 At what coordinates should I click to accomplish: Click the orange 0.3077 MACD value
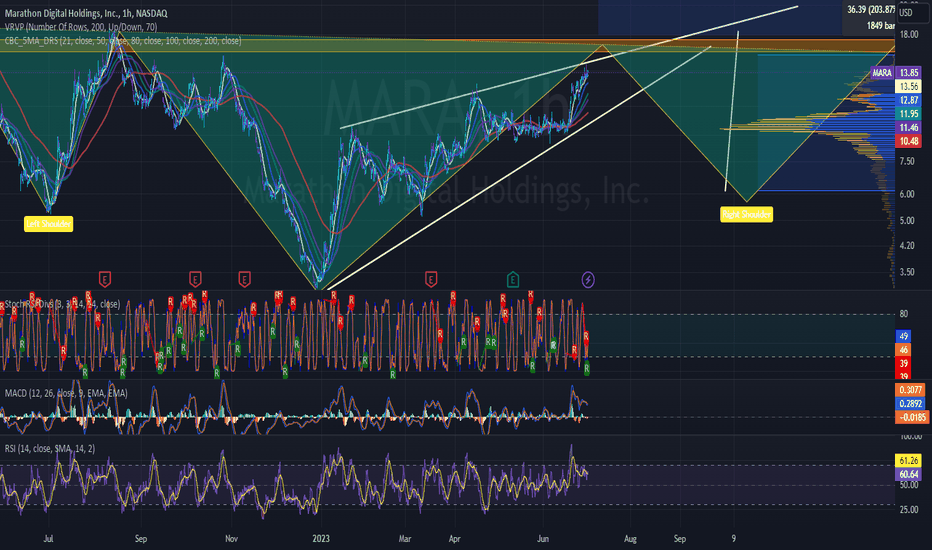(911, 389)
